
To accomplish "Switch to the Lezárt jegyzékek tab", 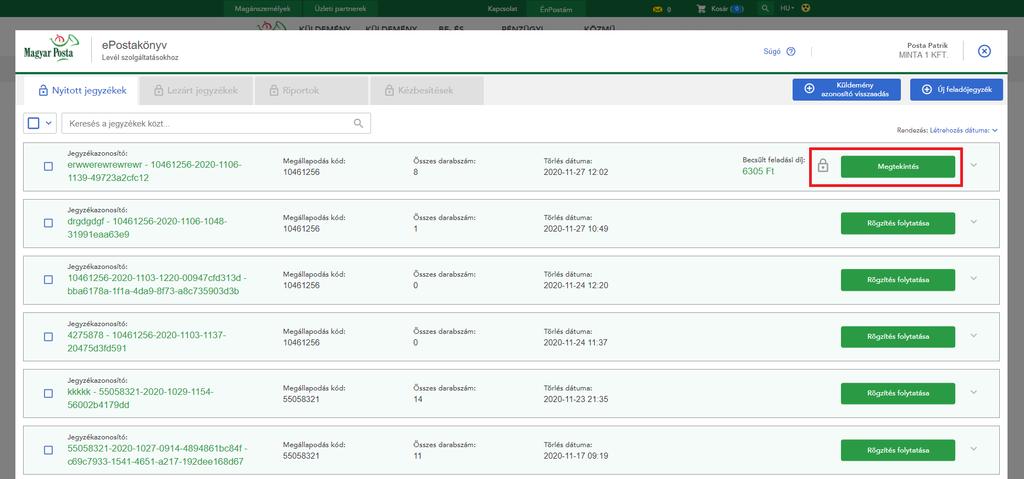I will pyautogui.click(x=196, y=91).
